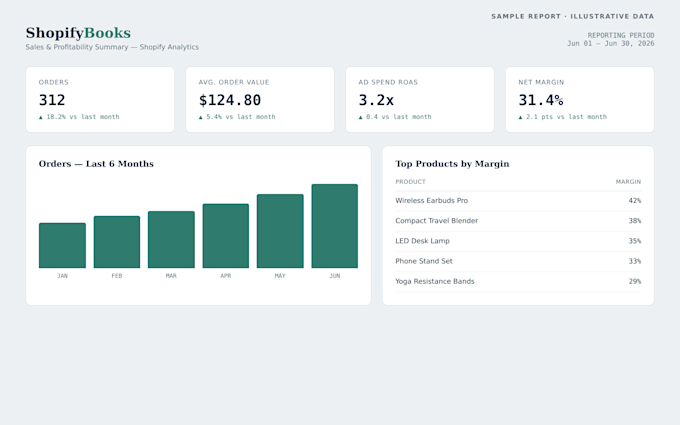Click the 35% margin cell

(635, 241)
